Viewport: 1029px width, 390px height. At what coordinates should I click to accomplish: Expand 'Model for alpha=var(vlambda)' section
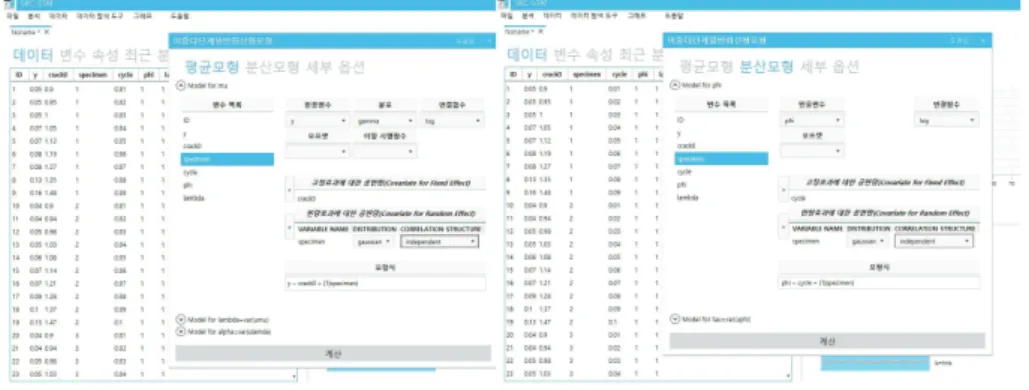(x=181, y=331)
